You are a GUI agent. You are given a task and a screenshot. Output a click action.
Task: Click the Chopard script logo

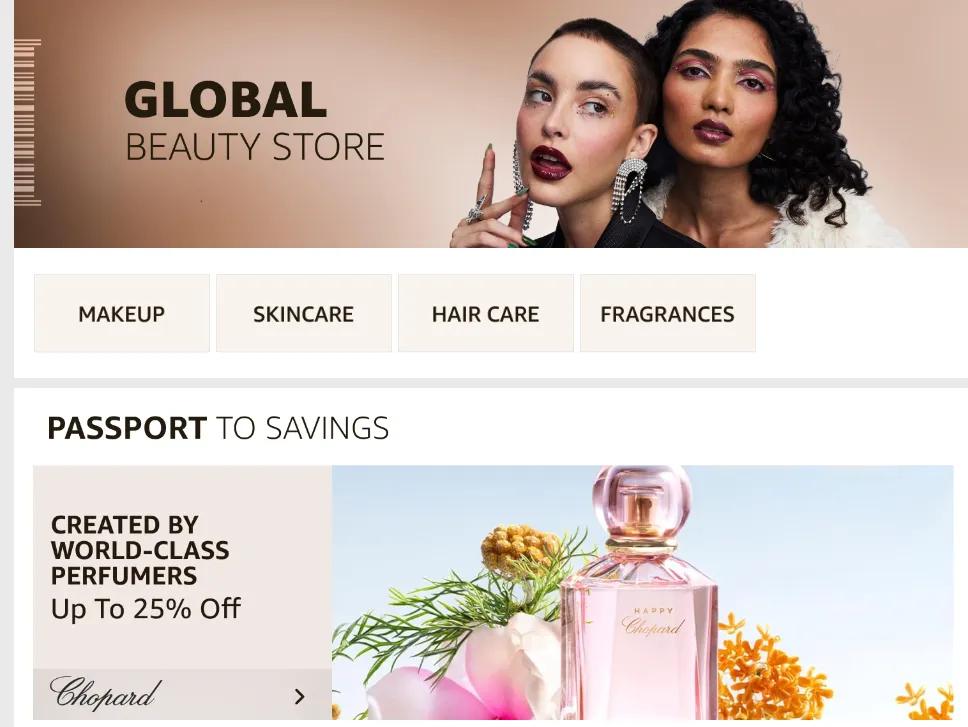106,694
